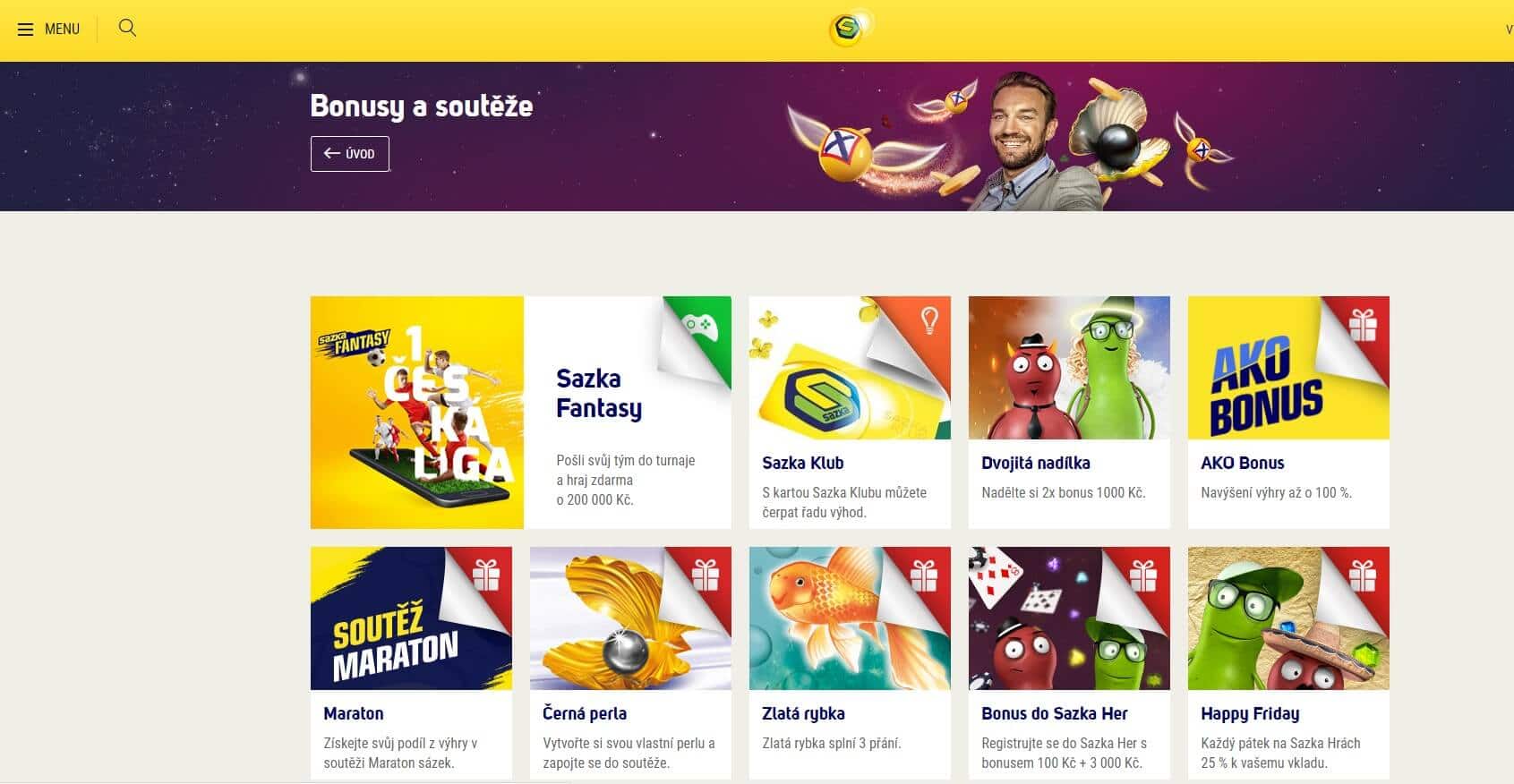Click the lightbulb icon on Sazka Klub card

point(929,319)
